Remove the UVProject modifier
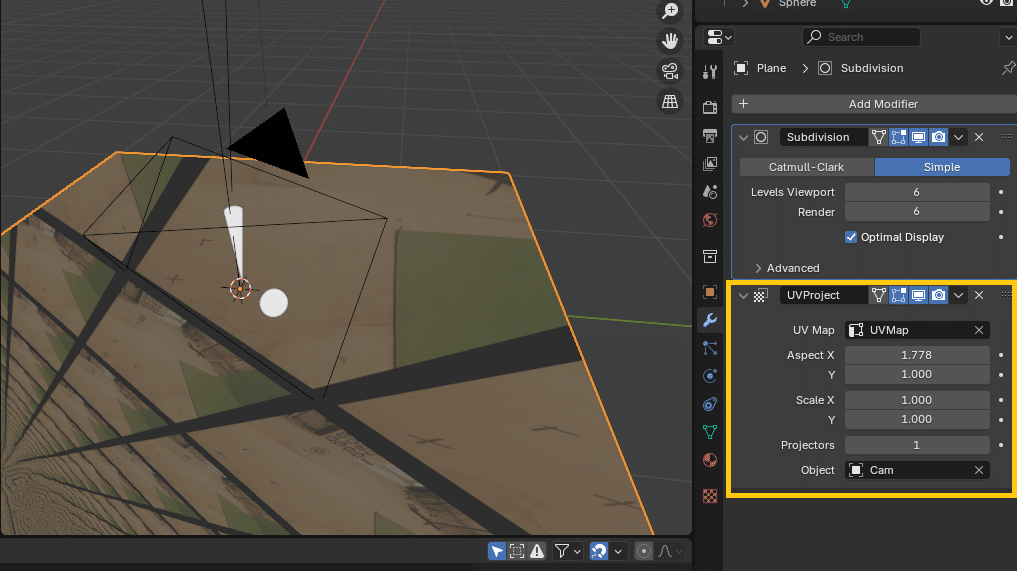Image resolution: width=1017 pixels, height=571 pixels. (x=979, y=295)
